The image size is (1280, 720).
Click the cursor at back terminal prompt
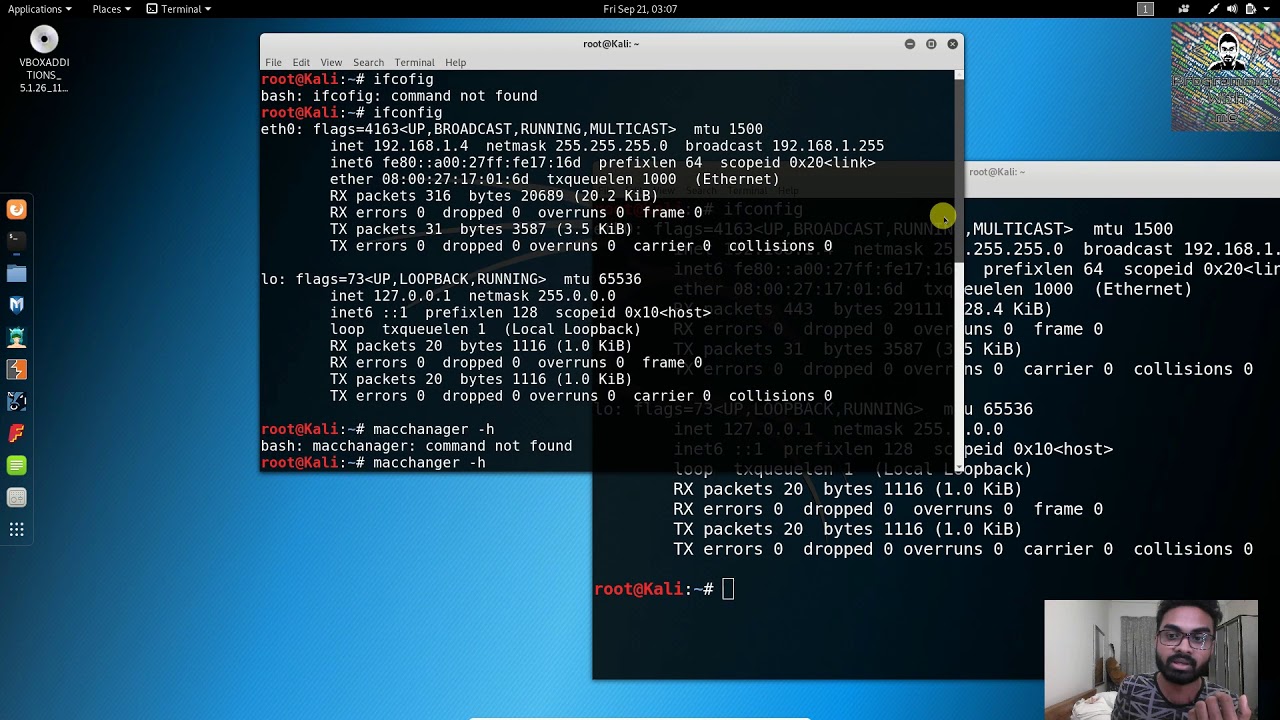pyautogui.click(x=728, y=589)
